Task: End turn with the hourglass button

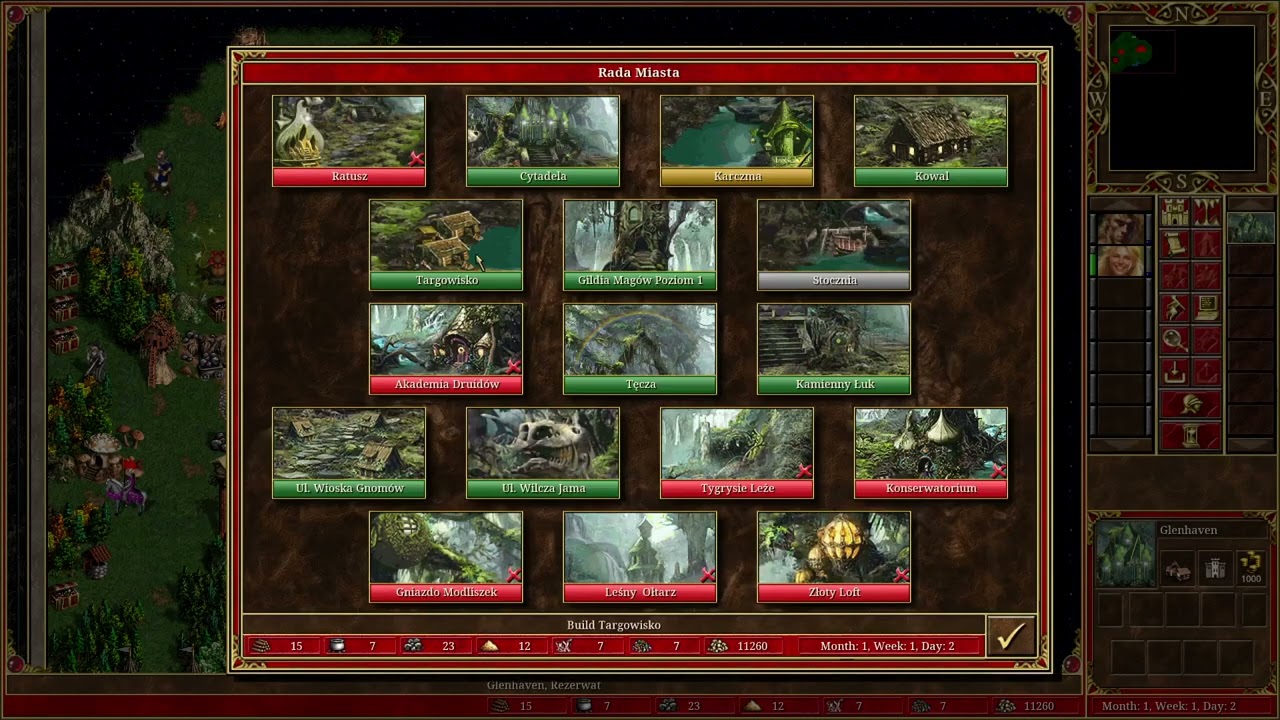Action: (1191, 437)
